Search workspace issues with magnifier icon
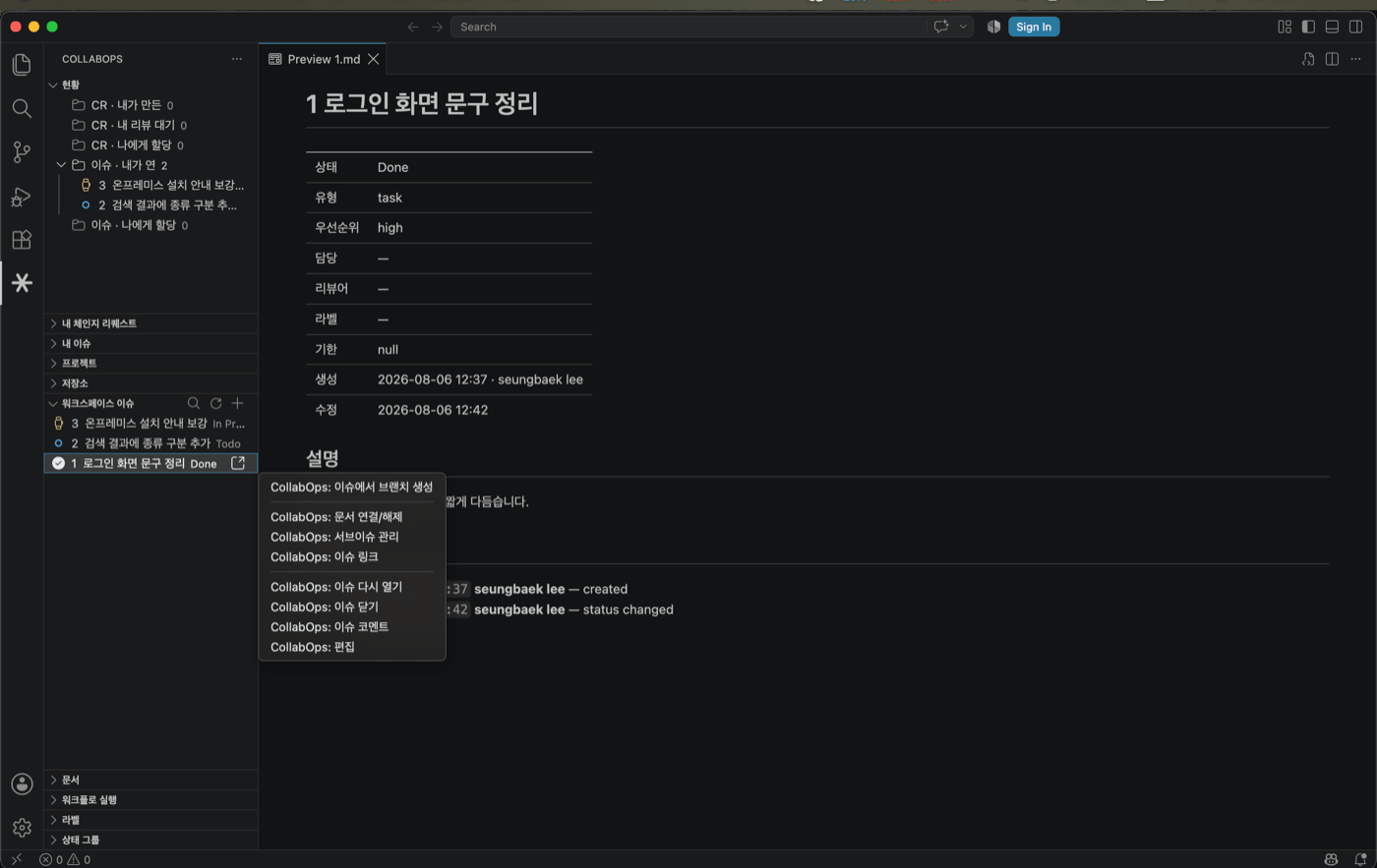Screen dimensions: 1377x868 pyautogui.click(x=194, y=403)
